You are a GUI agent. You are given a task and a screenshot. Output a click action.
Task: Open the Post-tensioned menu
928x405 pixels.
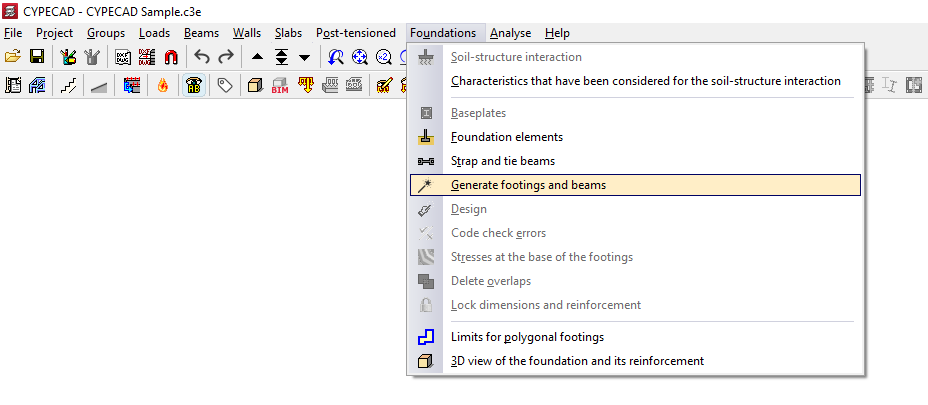[355, 33]
